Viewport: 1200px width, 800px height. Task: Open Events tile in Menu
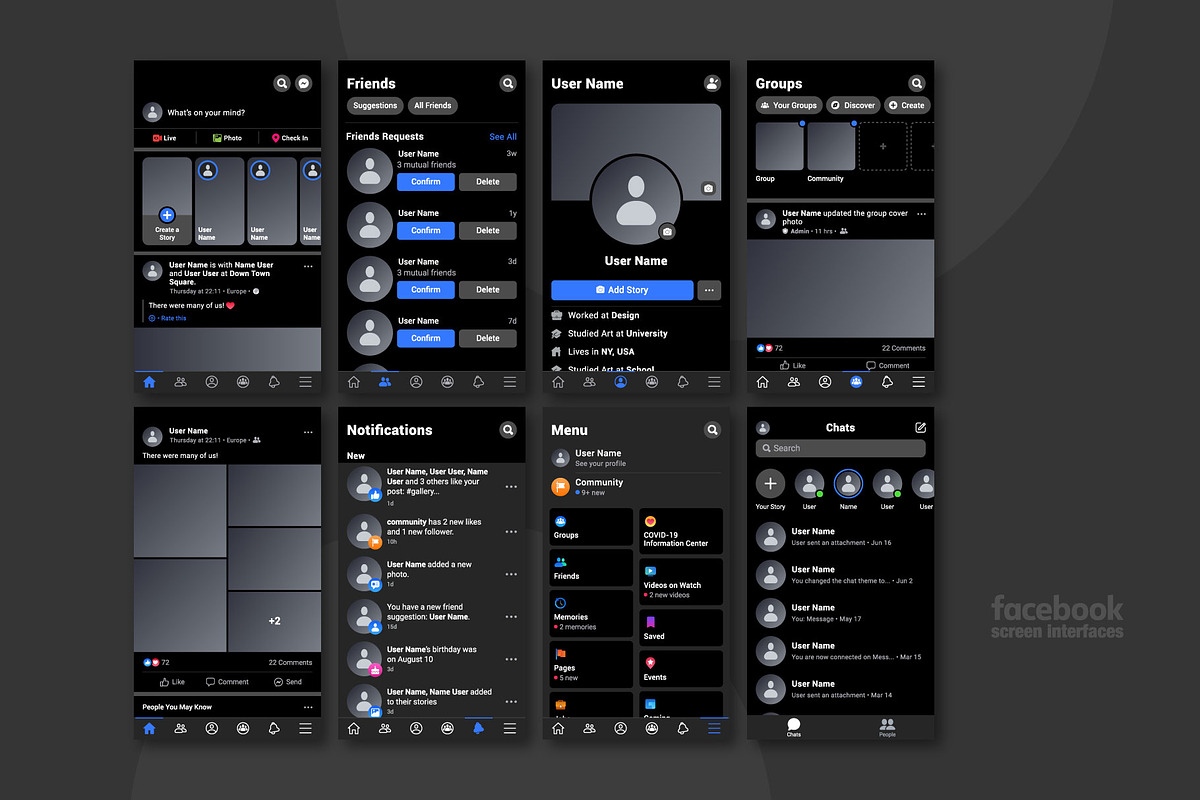681,669
